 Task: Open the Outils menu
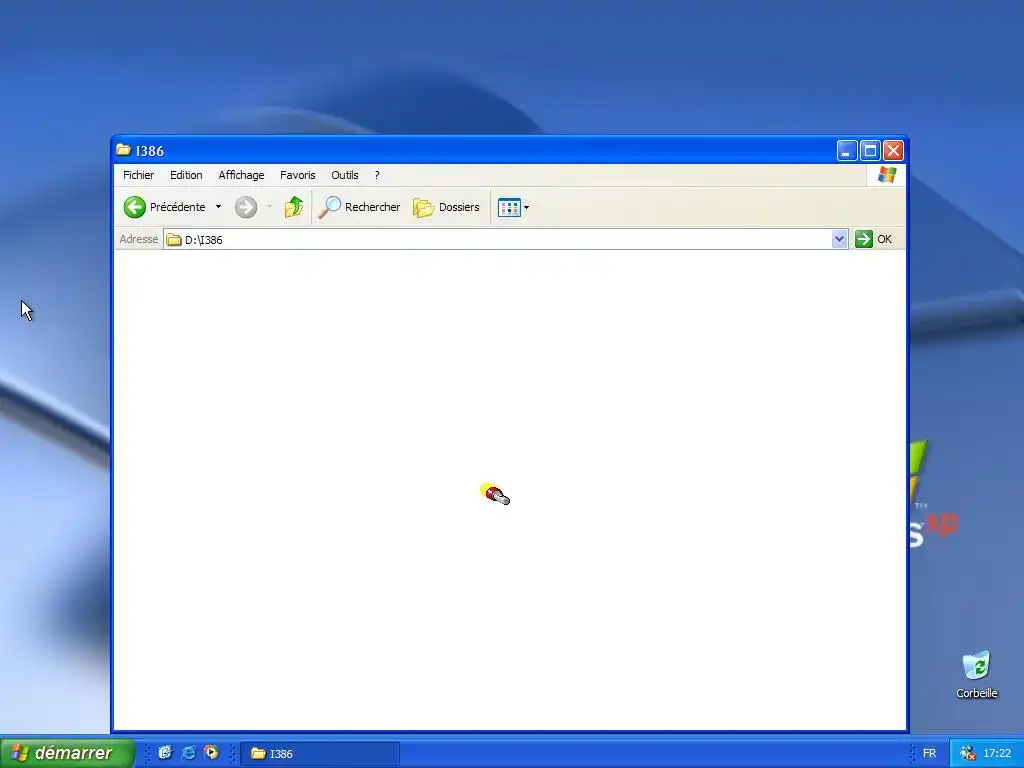click(345, 175)
